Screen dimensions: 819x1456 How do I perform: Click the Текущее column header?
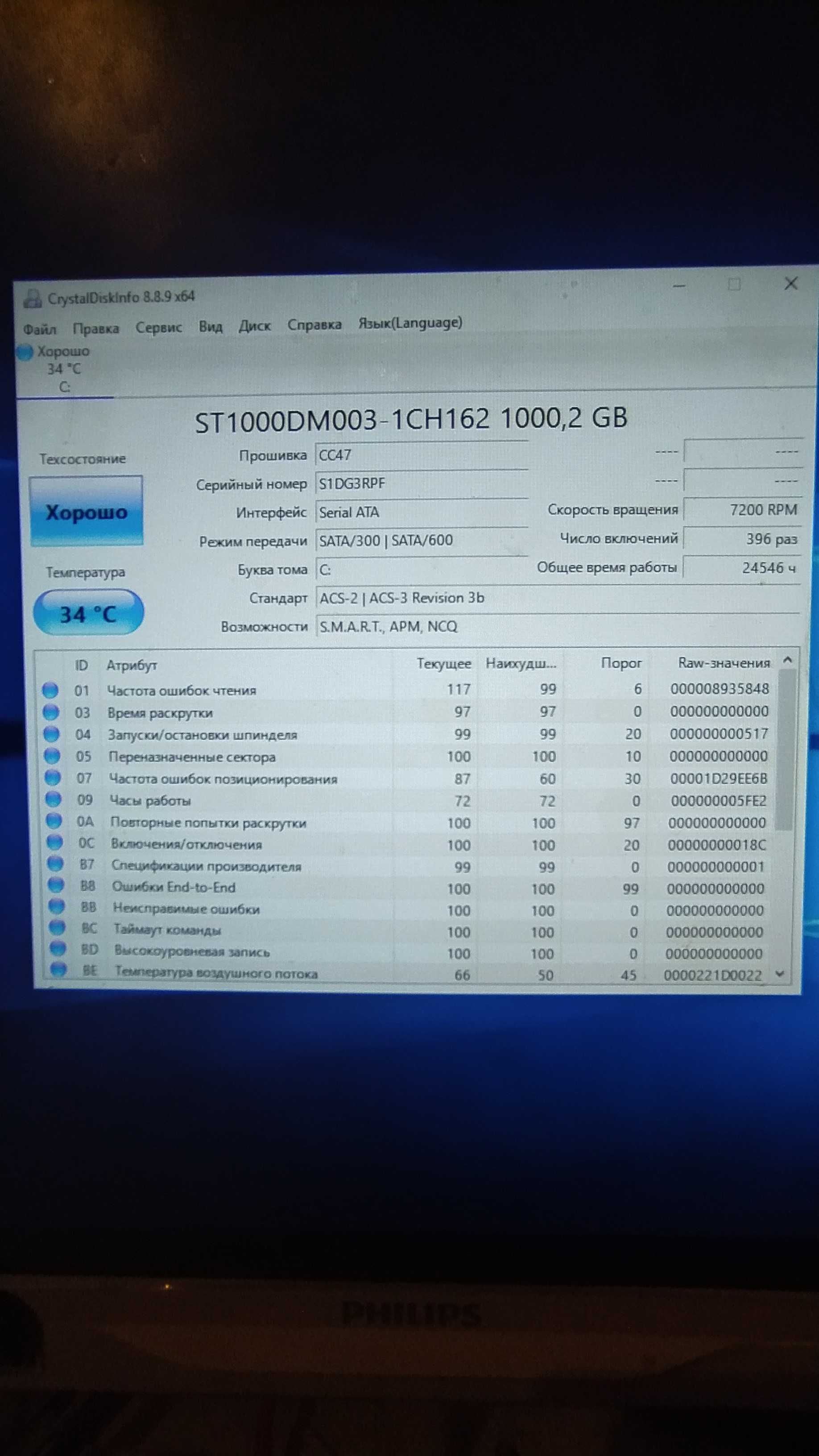click(444, 664)
